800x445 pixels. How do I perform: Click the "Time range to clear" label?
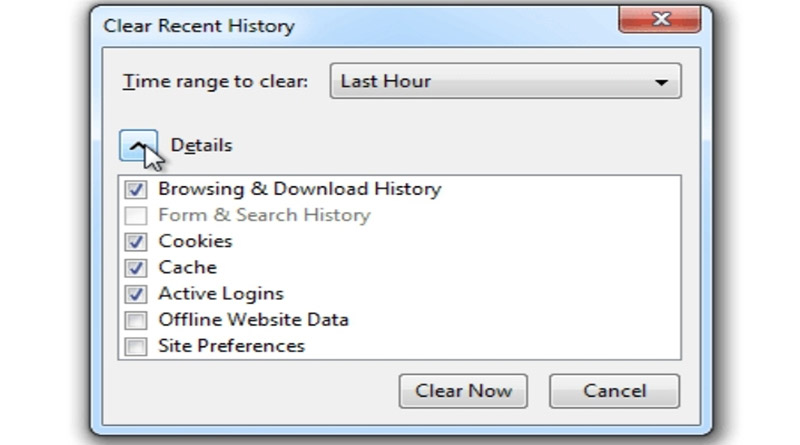[x=215, y=82]
